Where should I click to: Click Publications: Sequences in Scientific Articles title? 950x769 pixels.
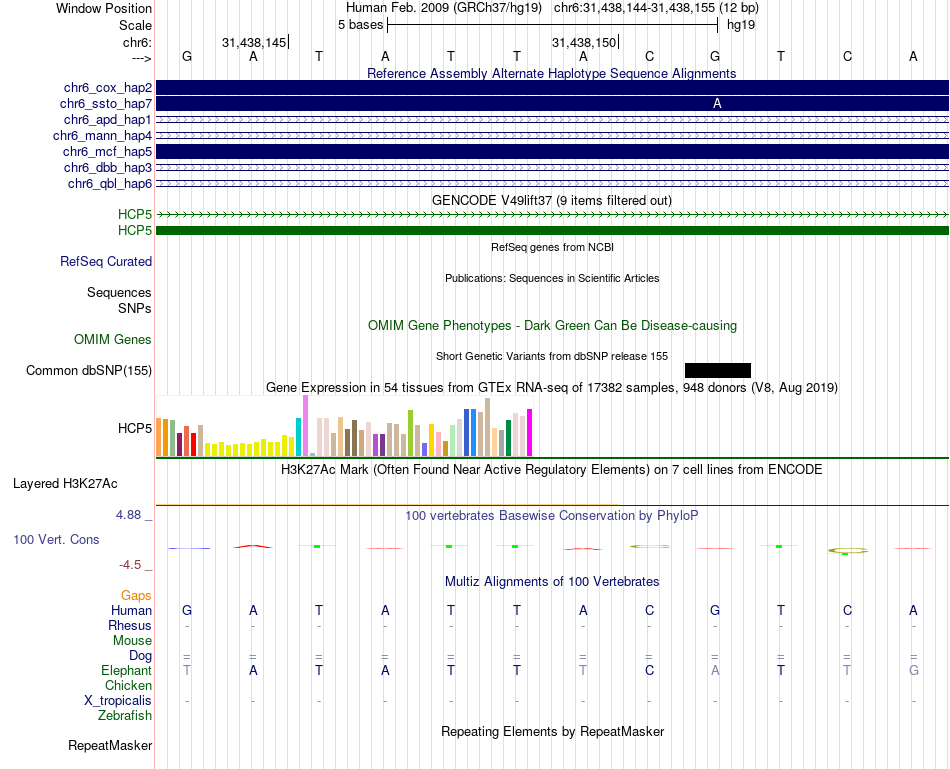tap(552, 278)
